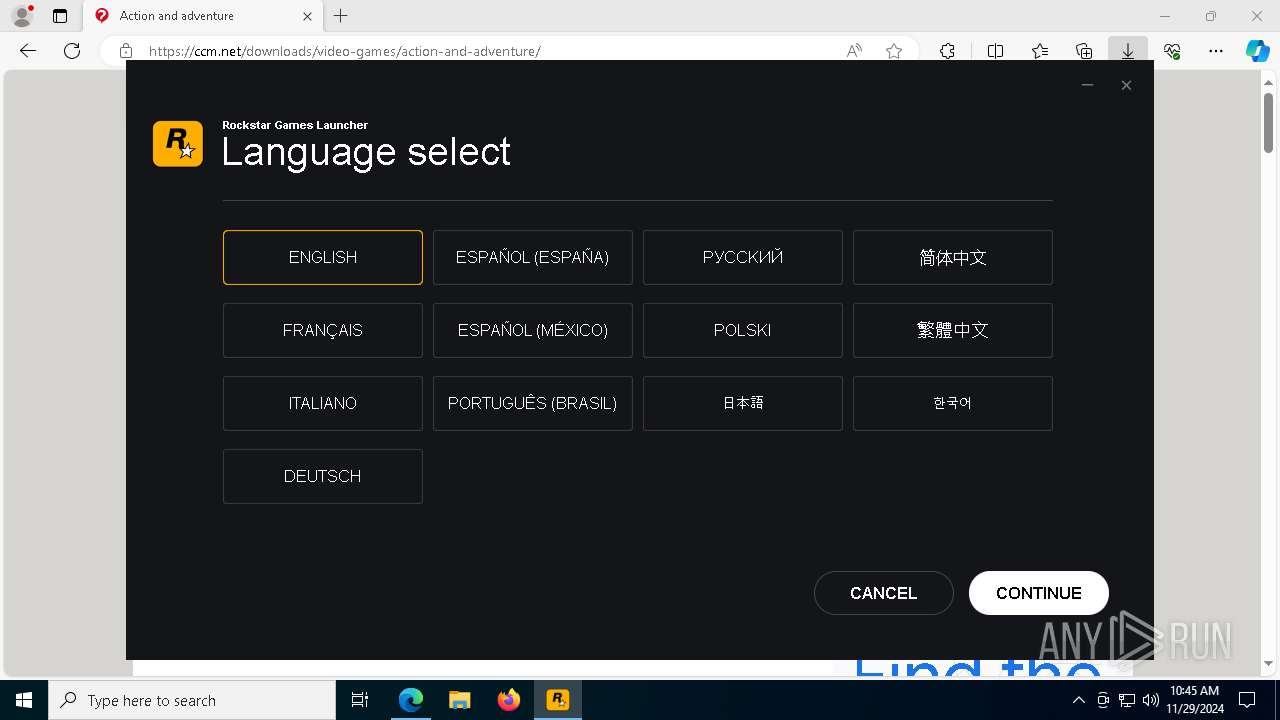Open Read aloud in Edge

click(x=854, y=51)
